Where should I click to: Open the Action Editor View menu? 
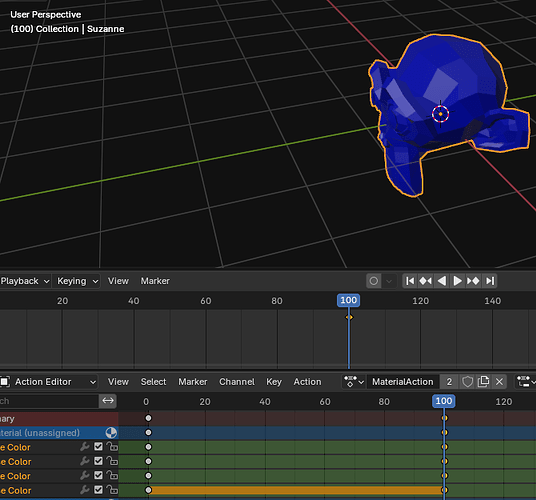tap(118, 382)
